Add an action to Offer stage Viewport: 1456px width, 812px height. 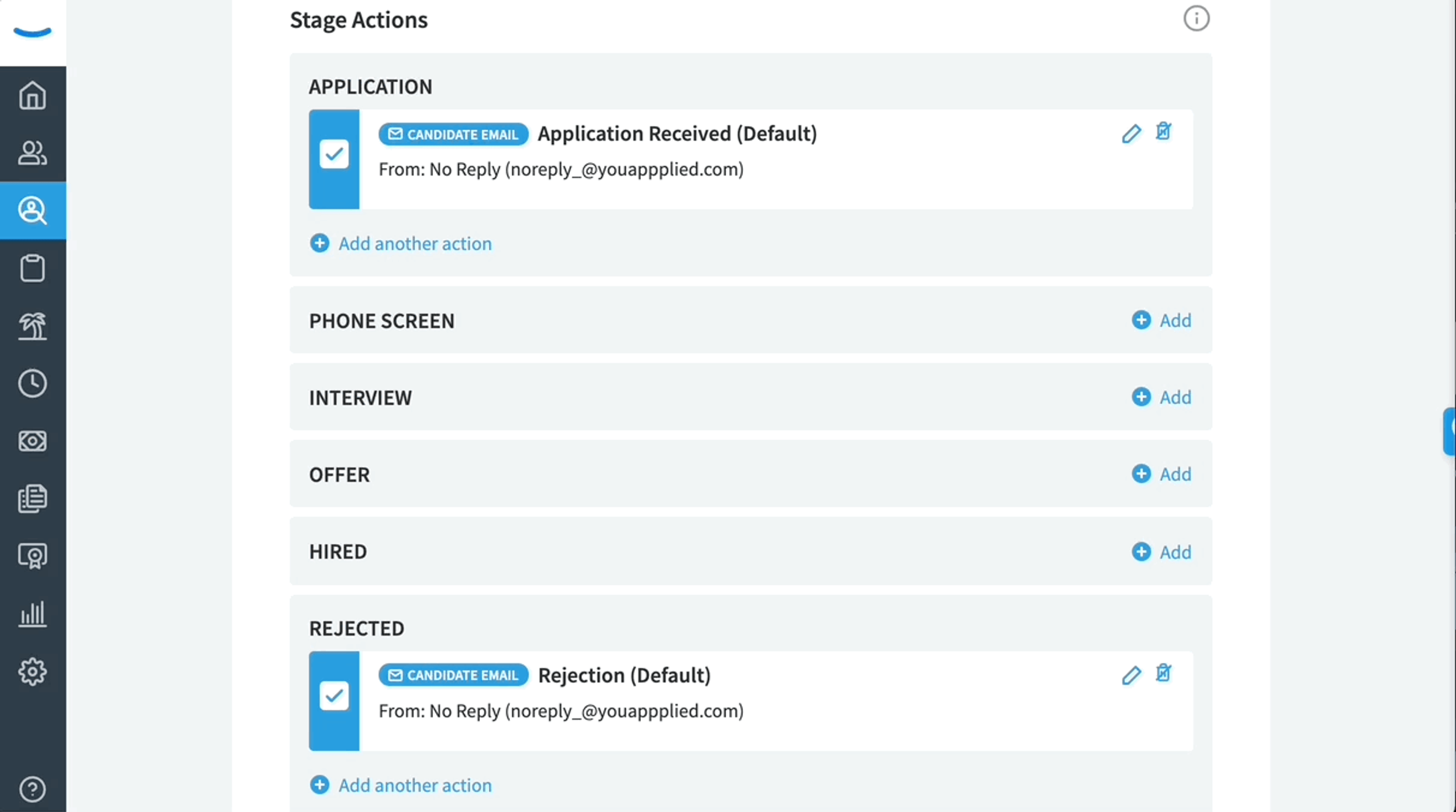click(x=1161, y=474)
